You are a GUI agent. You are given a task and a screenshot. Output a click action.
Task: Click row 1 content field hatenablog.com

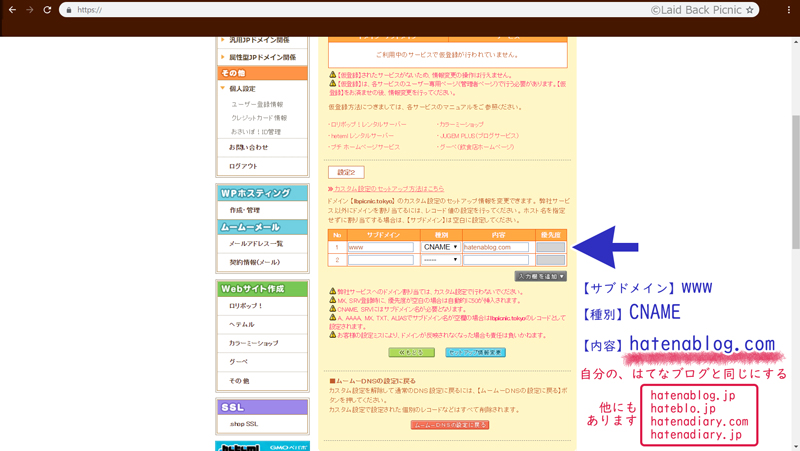(x=495, y=247)
